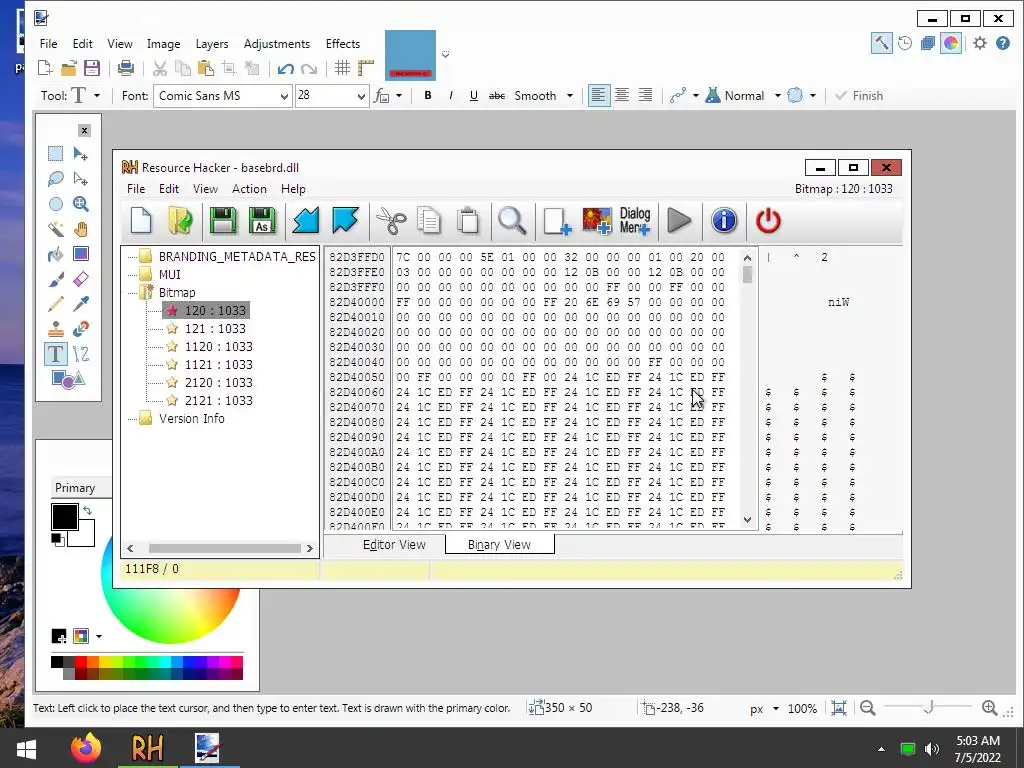
Task: Click the Dialog Menu editor icon
Action: click(635, 221)
